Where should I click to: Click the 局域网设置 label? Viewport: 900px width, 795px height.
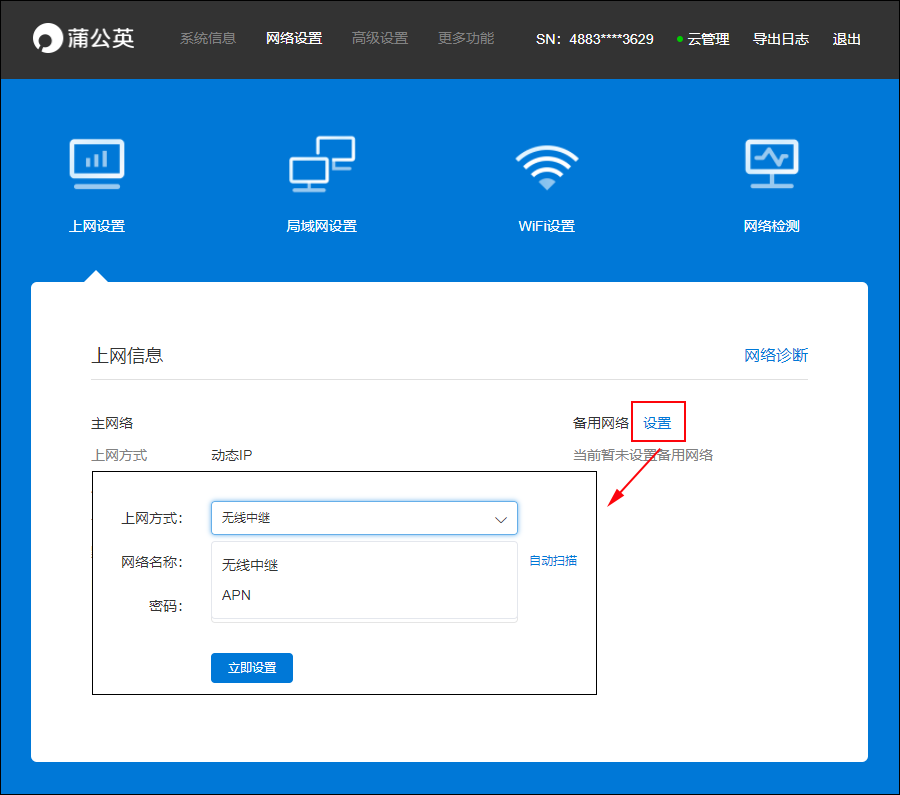pos(322,226)
